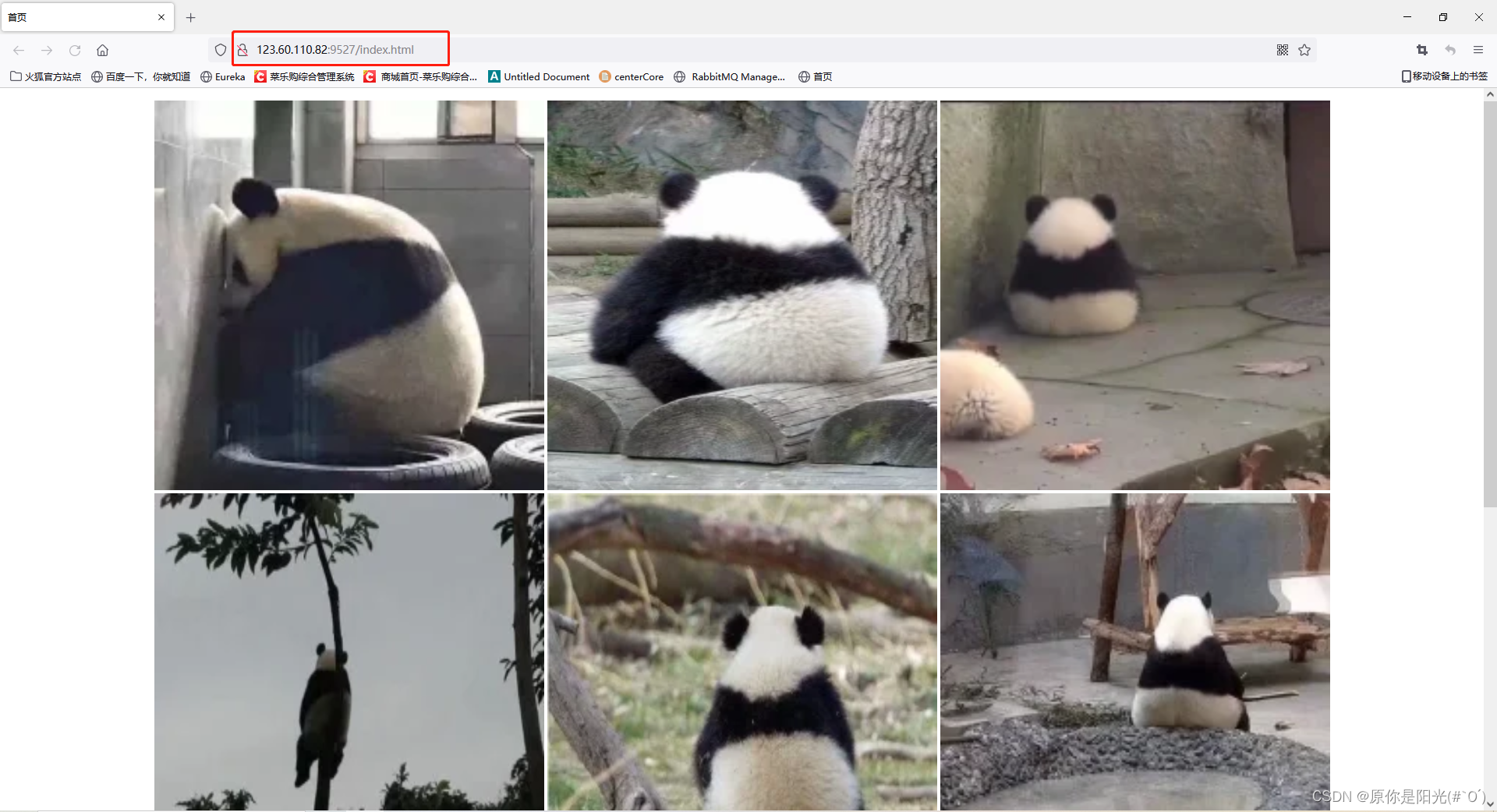Open 移动设备上的书签 folder
Viewport: 1497px width, 812px height.
[x=1445, y=76]
